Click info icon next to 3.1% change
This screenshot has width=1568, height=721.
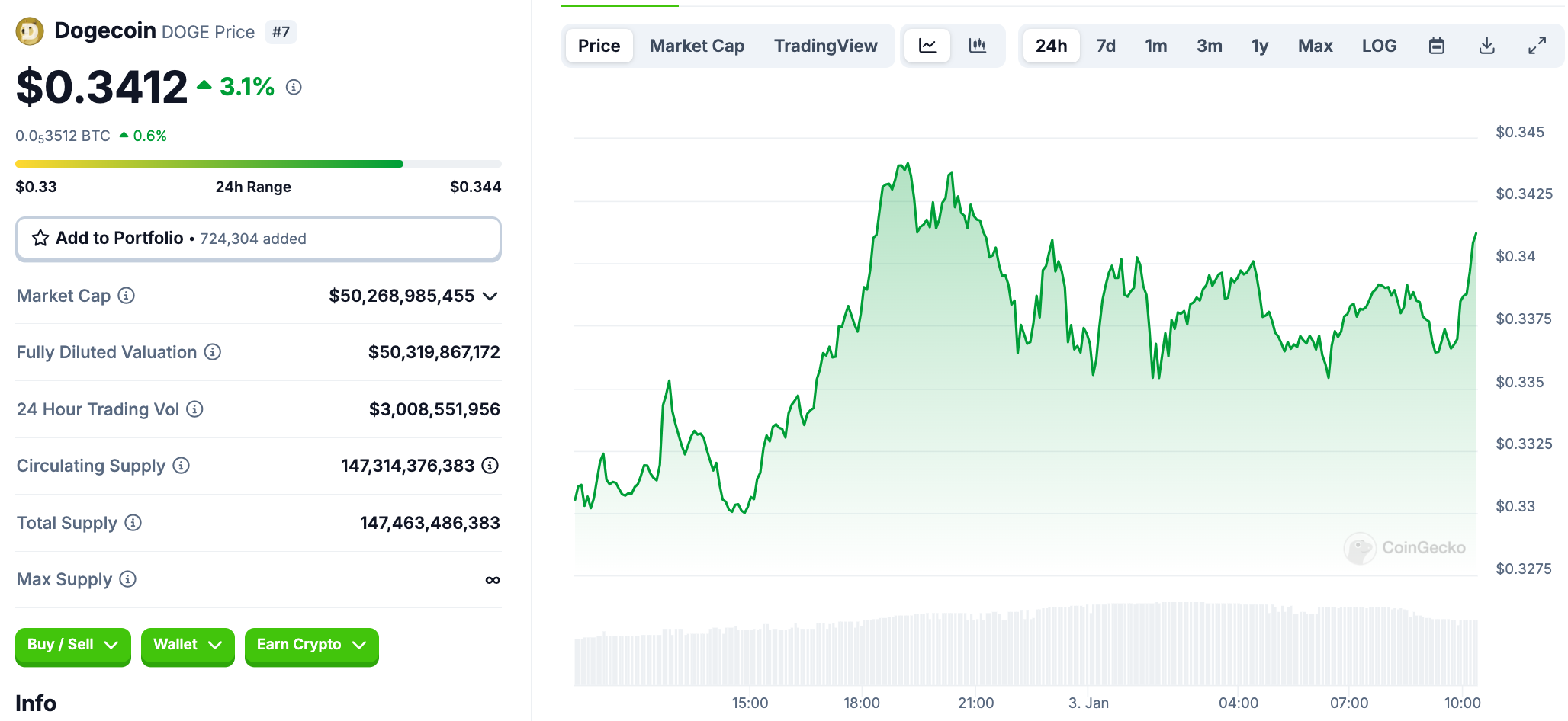(294, 88)
